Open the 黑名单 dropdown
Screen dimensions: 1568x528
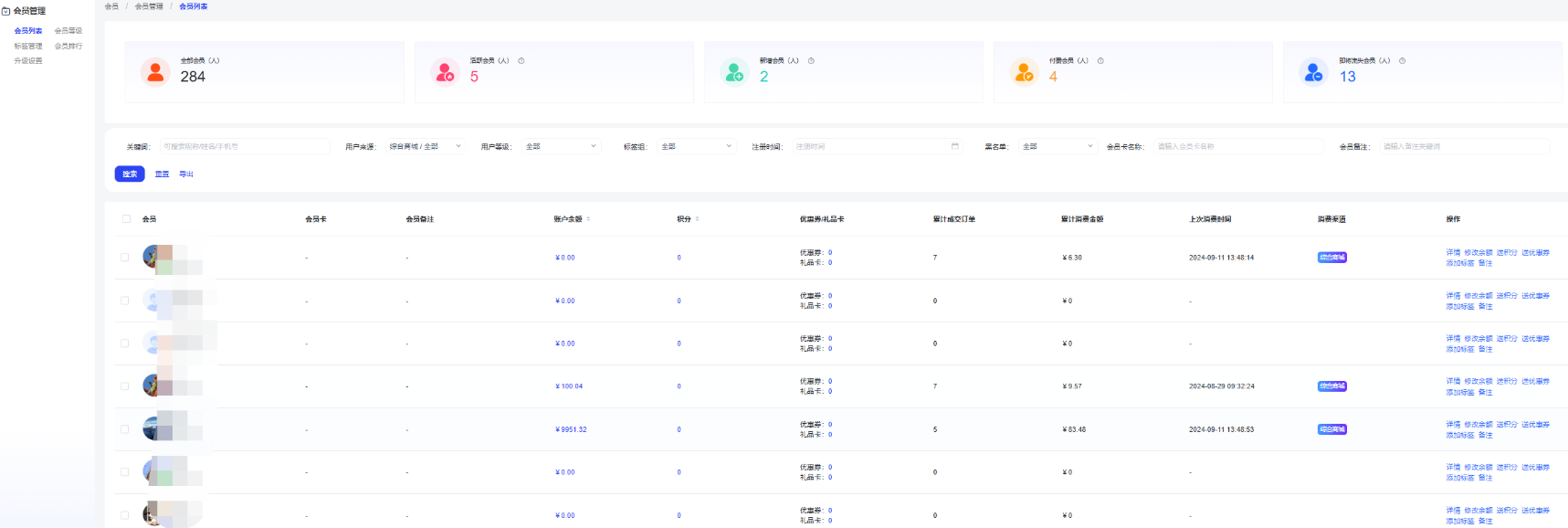click(x=1057, y=146)
